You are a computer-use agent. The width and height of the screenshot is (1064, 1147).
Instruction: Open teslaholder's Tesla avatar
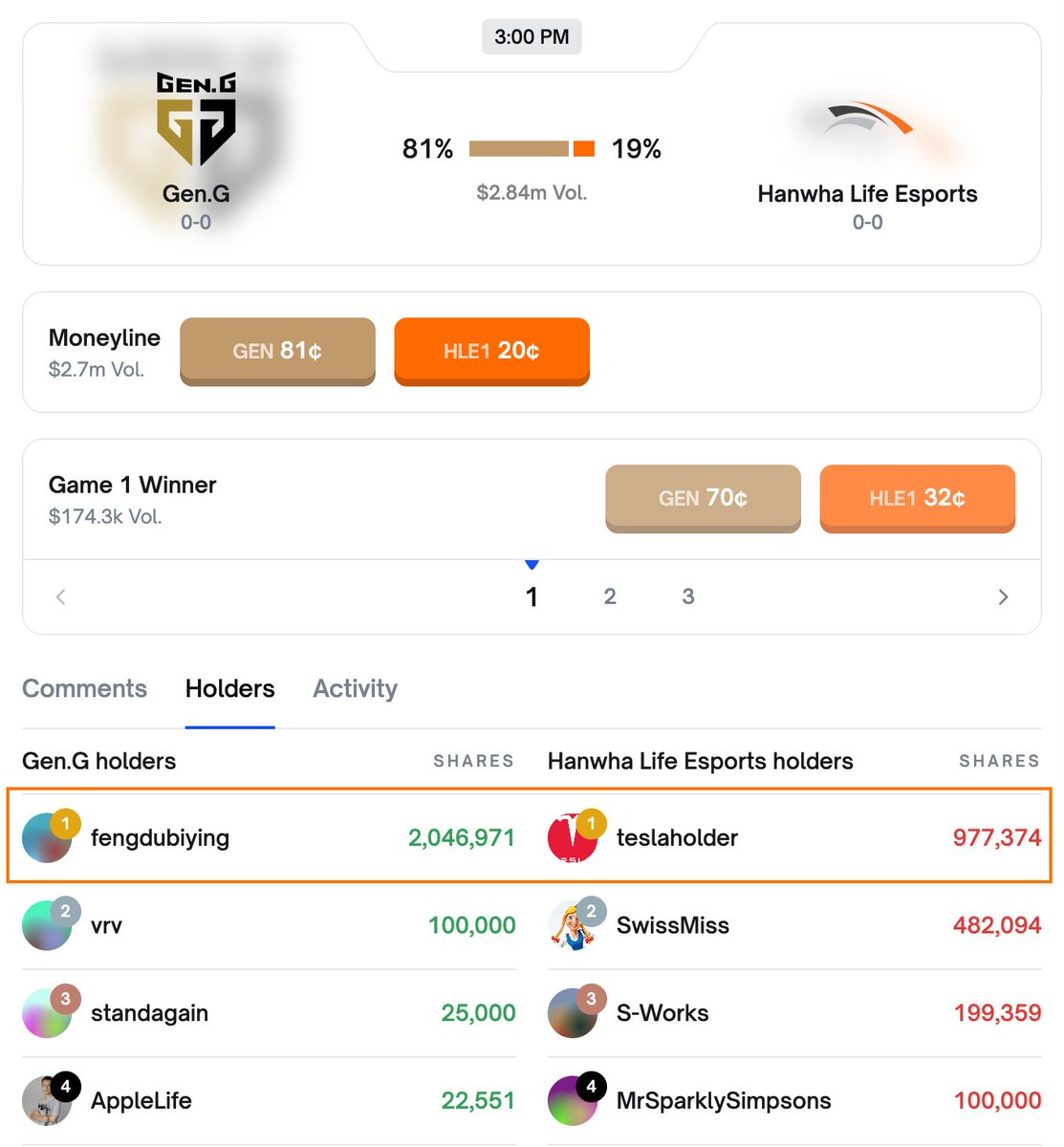[x=573, y=838]
